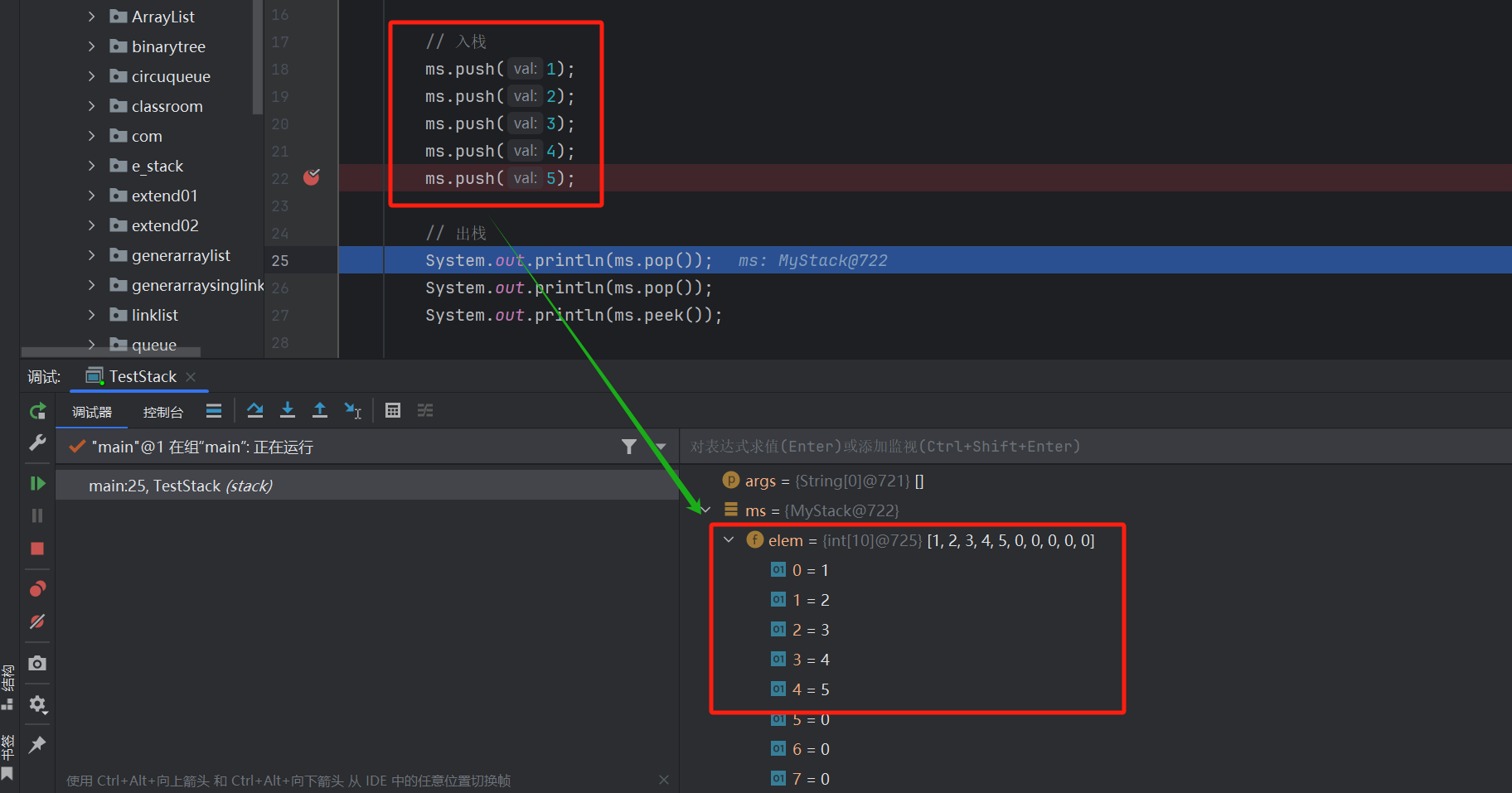Expand the ArrayList folder

pos(91,17)
